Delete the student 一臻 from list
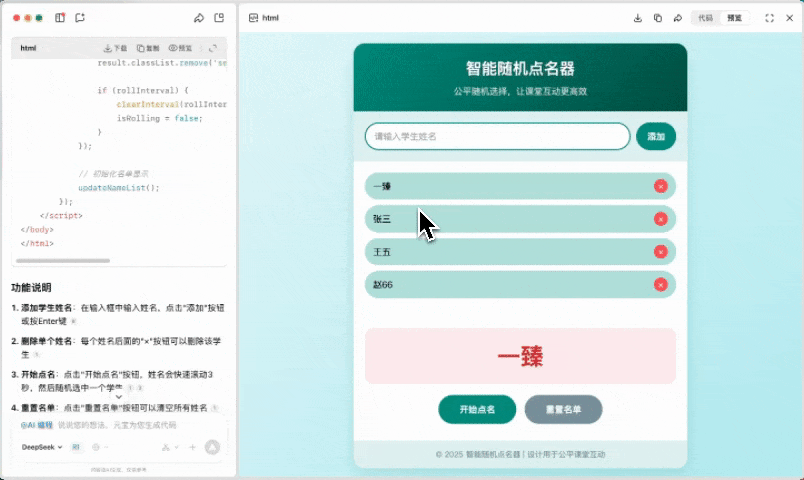 coord(661,186)
